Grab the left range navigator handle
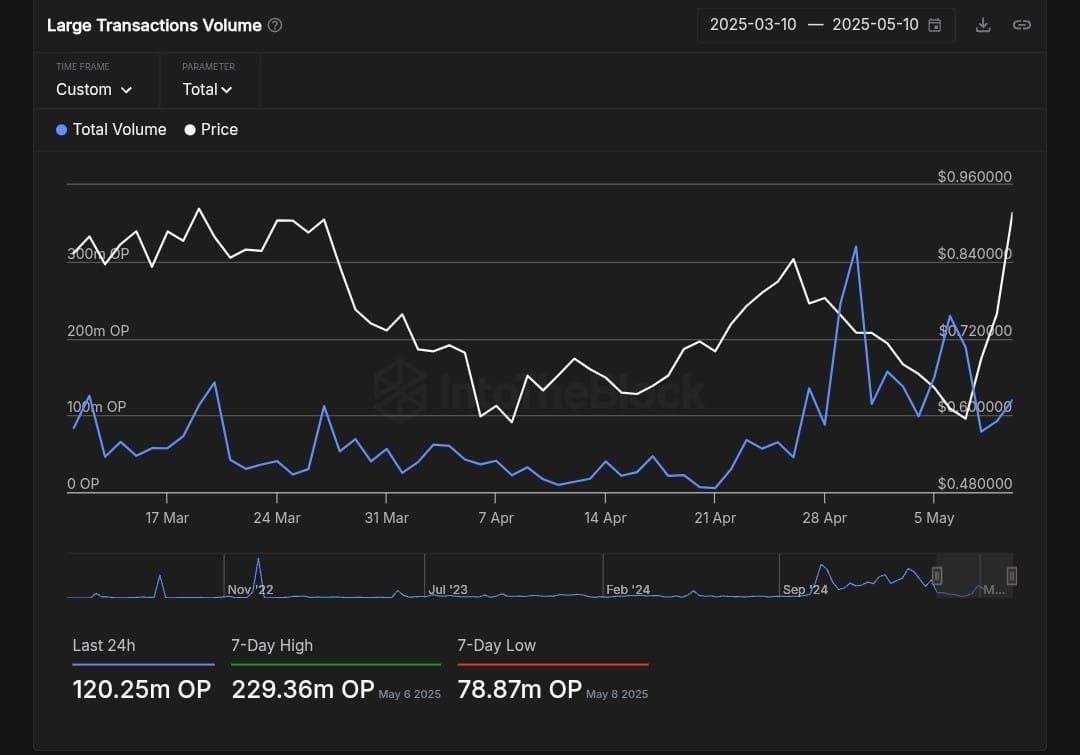 pos(937,575)
